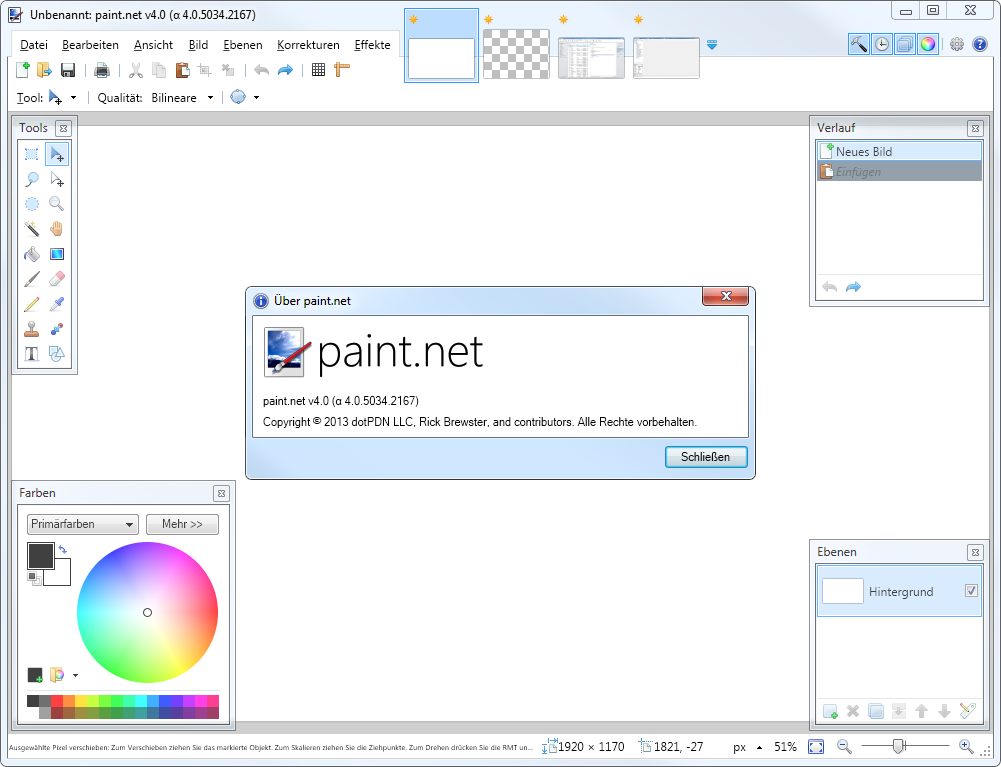
Task: Open the Ansicht menu
Action: pyautogui.click(x=153, y=45)
